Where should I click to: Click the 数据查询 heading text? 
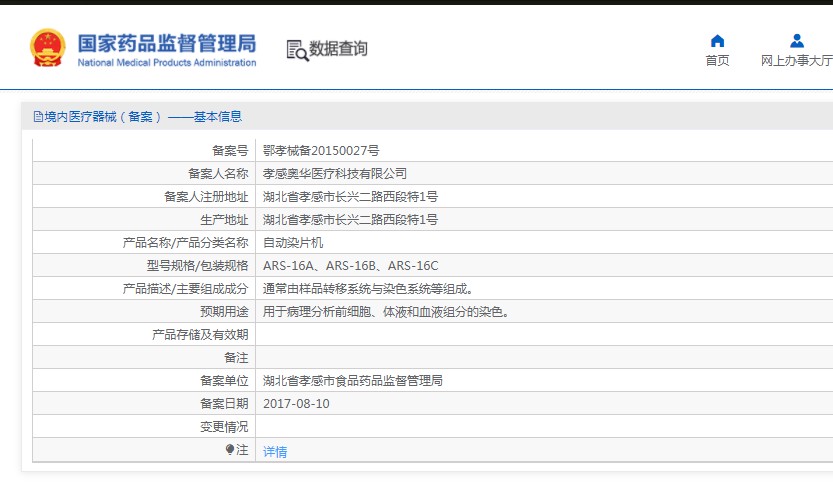point(338,48)
